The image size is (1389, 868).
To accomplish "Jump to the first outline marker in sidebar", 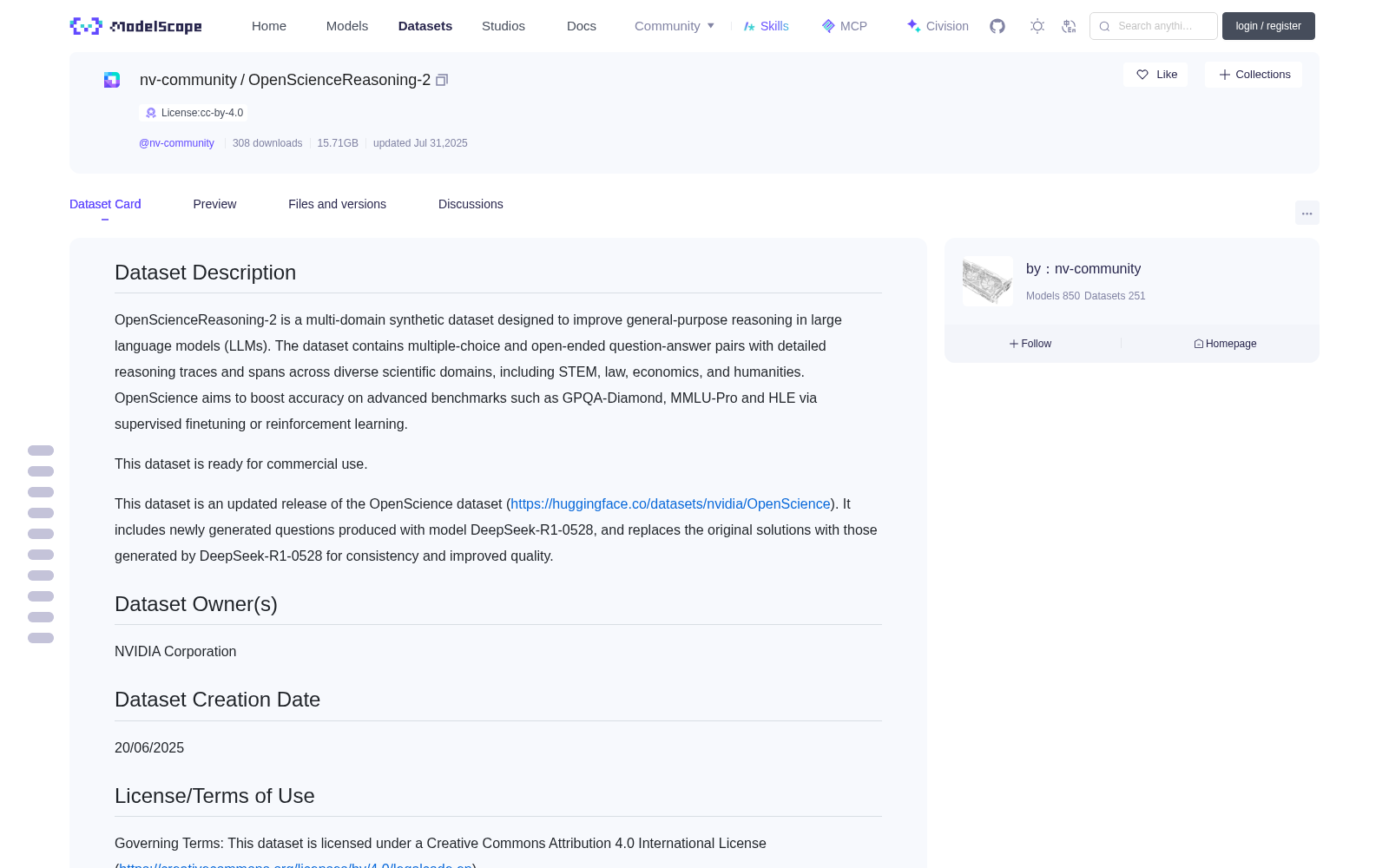I will 41,450.
